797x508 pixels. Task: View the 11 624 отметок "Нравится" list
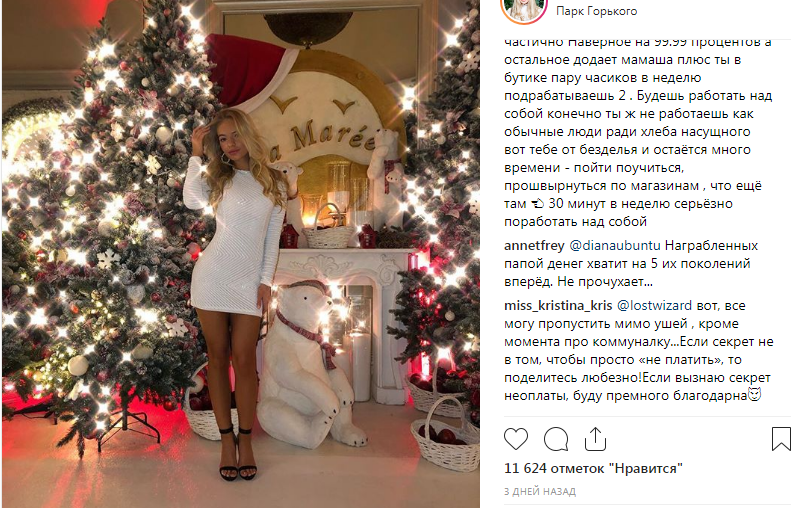coord(593,468)
